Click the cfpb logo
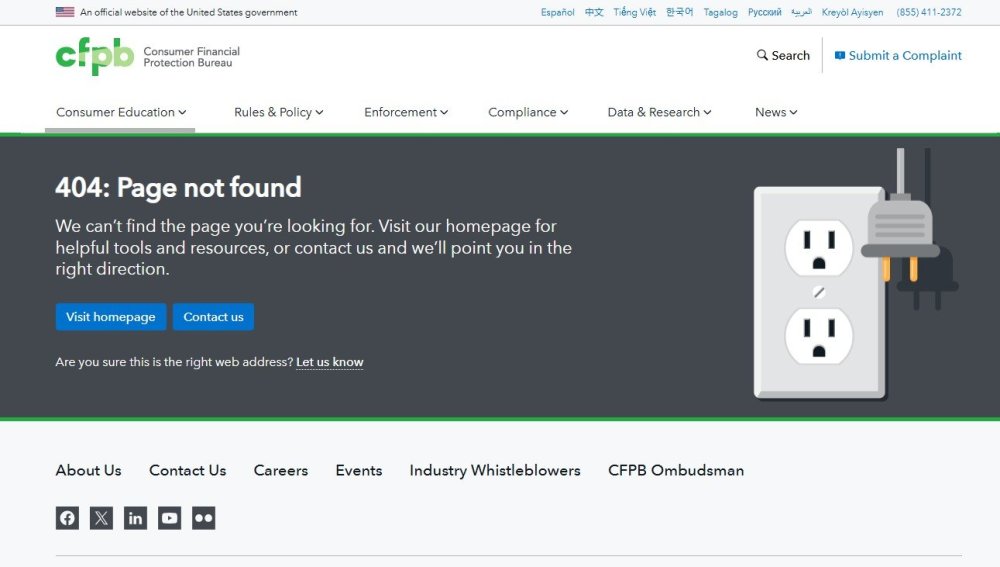1000x567 pixels. click(95, 56)
